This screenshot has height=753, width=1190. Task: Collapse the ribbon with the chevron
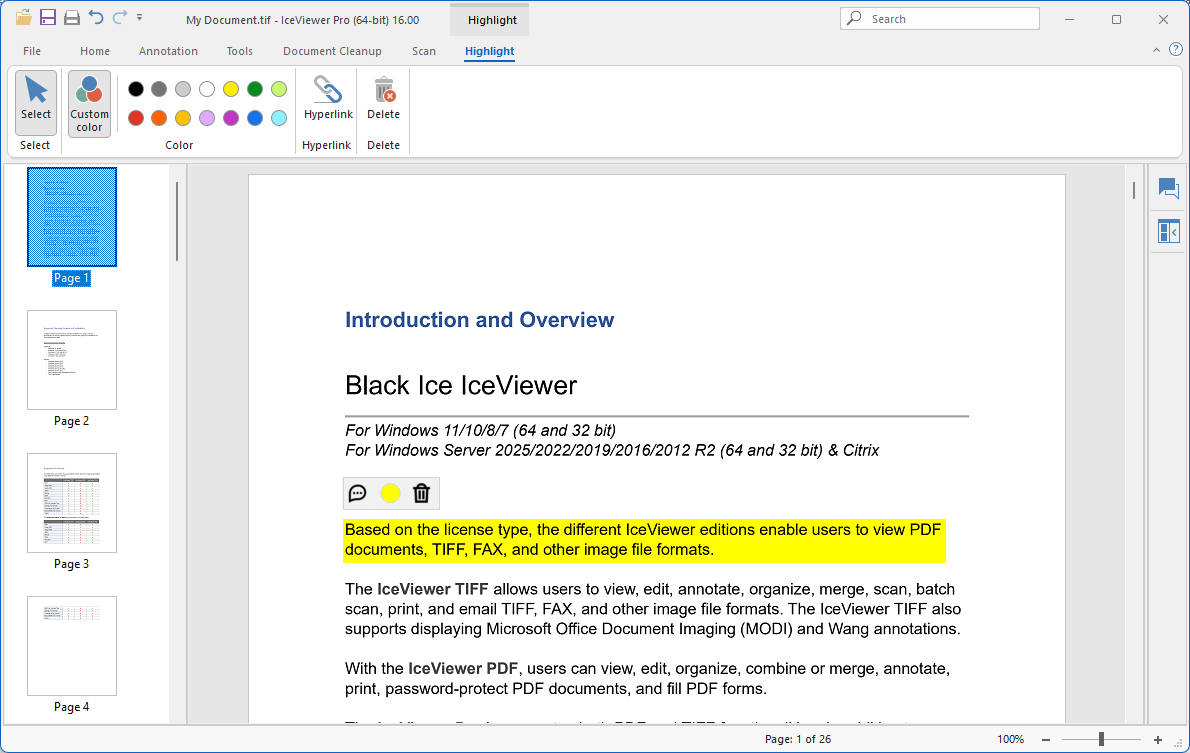1156,50
